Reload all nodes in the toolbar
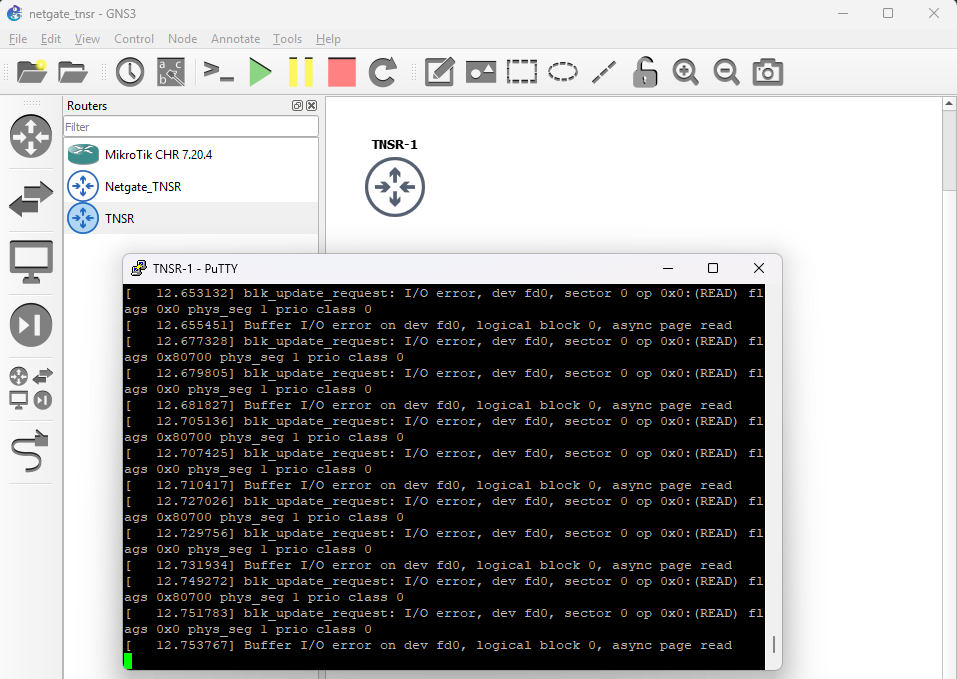957x679 pixels. tap(383, 72)
